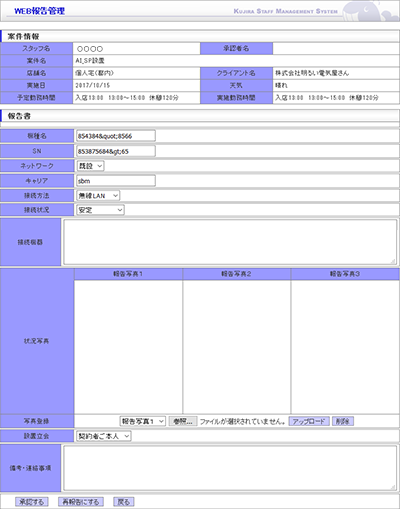Viewport: 400px width, 509px height.
Task: Select the 報告写真2 column header
Action: click(236, 274)
